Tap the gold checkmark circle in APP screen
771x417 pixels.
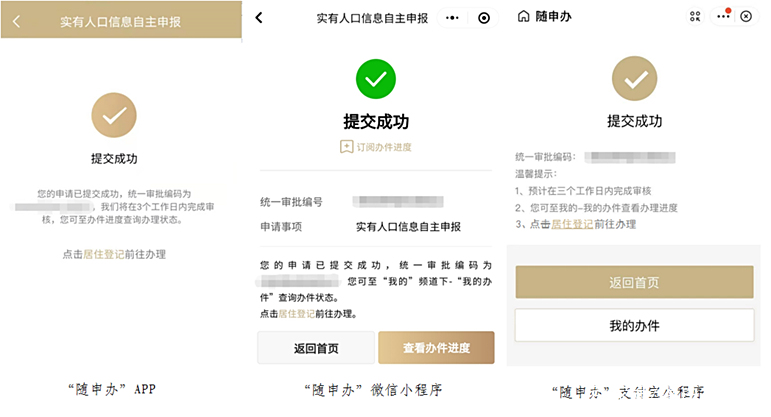point(114,115)
